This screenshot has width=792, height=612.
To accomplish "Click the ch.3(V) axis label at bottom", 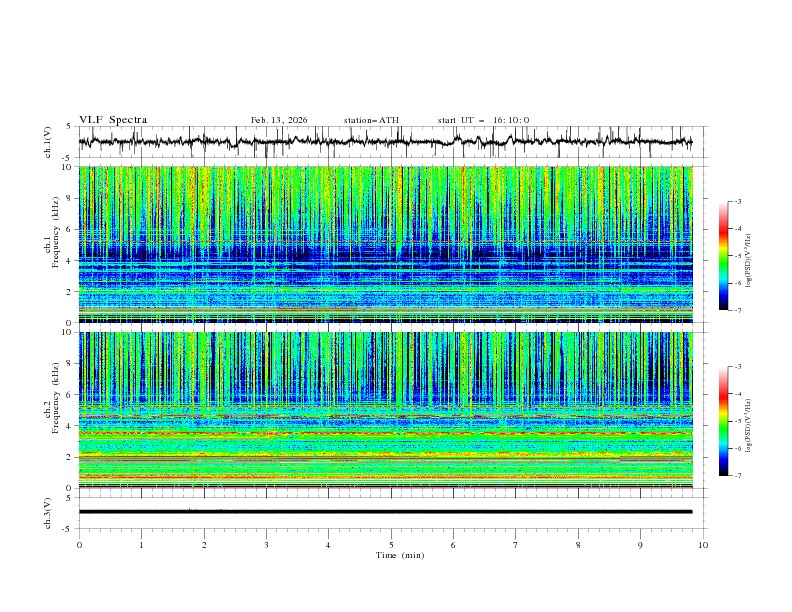I will [49, 512].
